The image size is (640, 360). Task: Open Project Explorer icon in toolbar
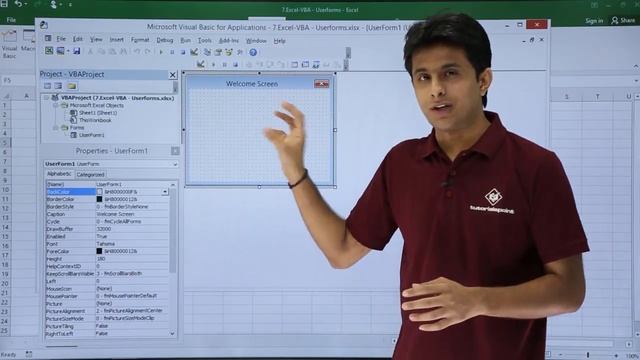click(207, 52)
